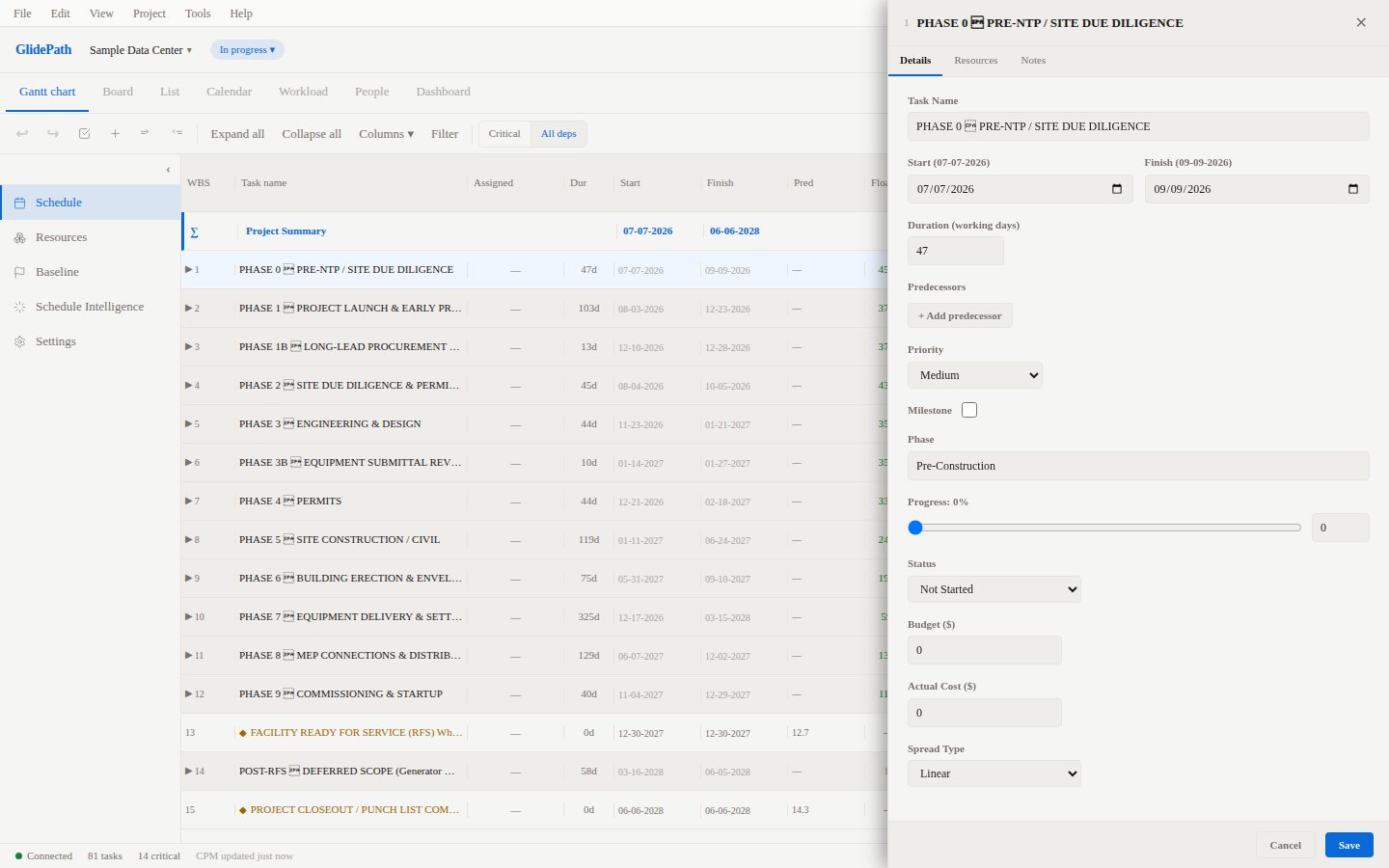Expand the PHASE 4 PERMITS row
Screen dimensions: 1389x868
189,501
